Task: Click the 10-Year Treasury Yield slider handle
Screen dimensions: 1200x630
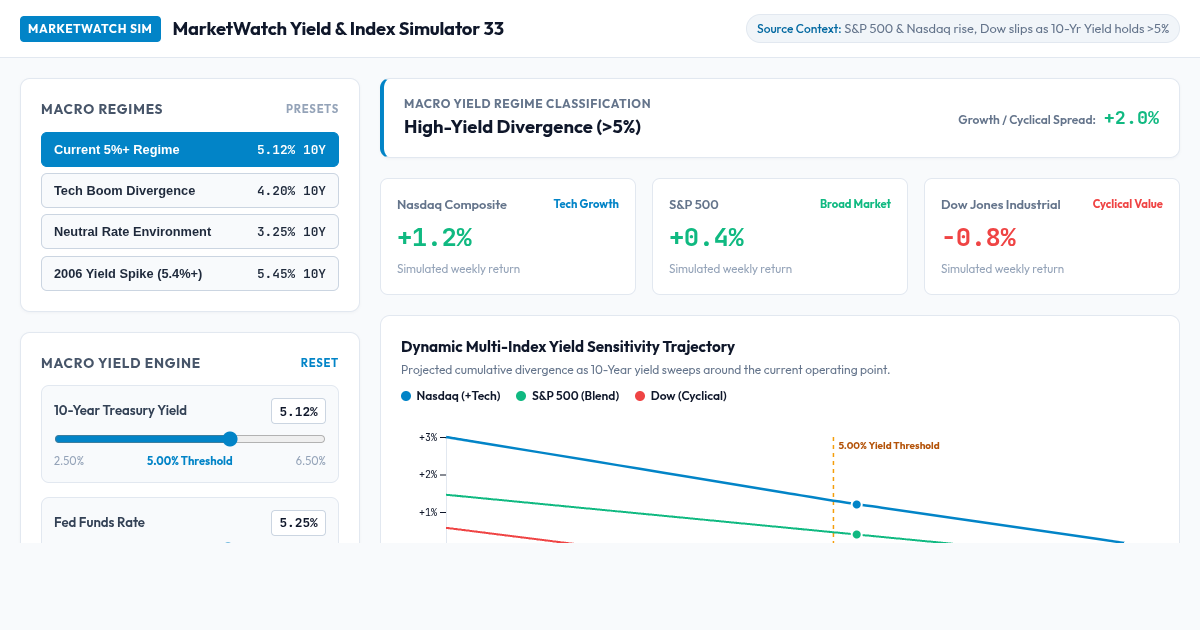Action: coord(230,439)
